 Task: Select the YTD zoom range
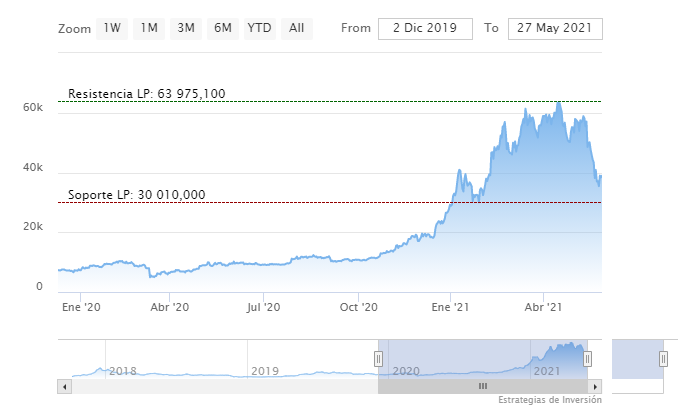click(259, 28)
